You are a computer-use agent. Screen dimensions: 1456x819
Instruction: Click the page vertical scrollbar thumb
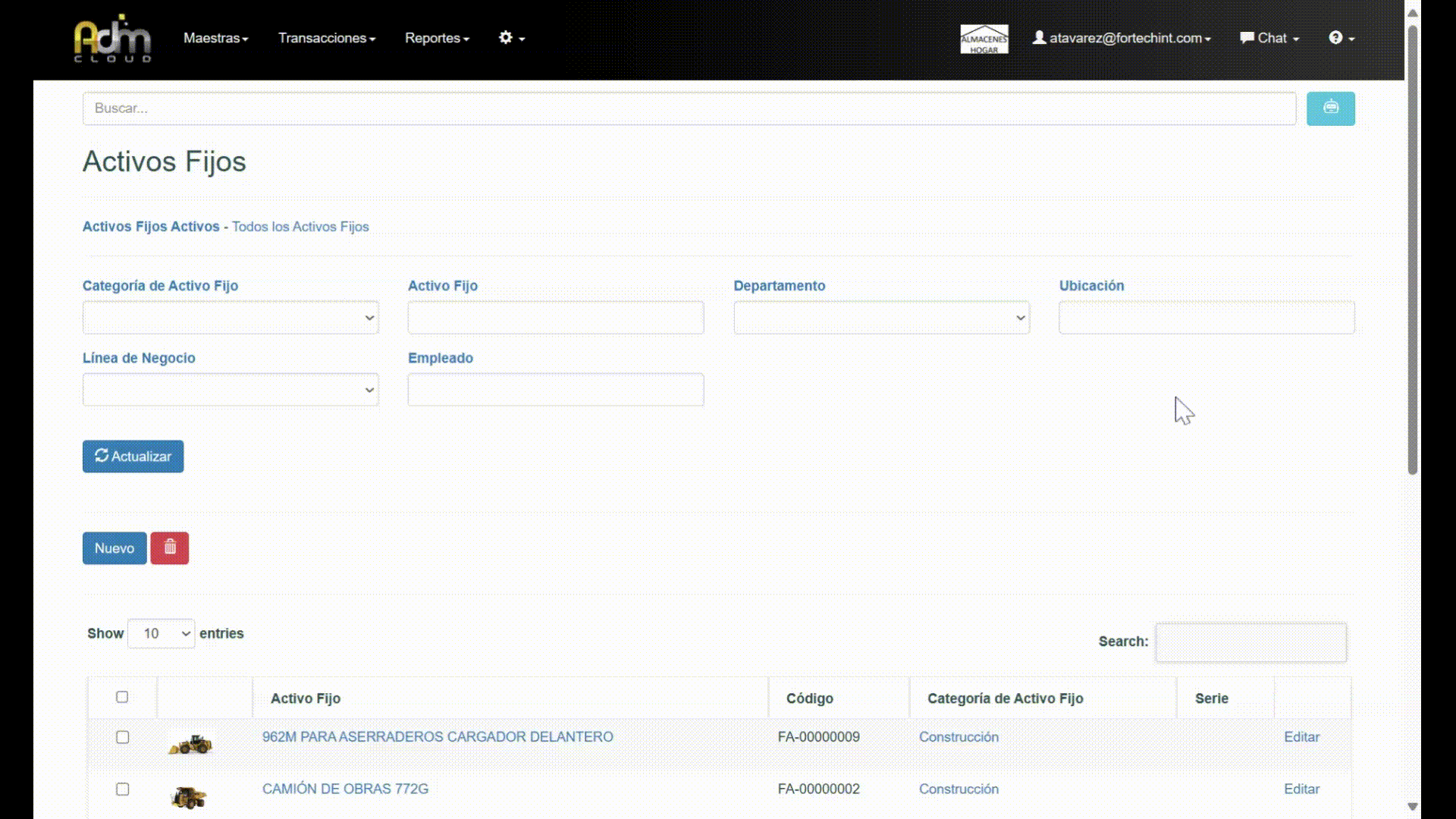1412,250
